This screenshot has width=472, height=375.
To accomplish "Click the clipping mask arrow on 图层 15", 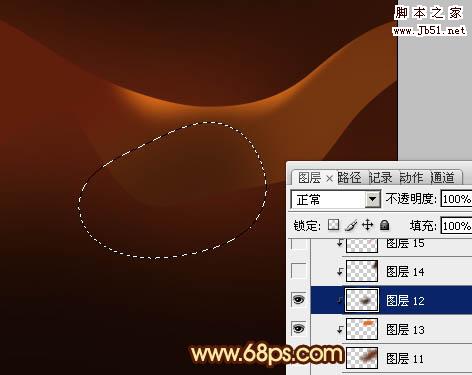I will point(340,243).
